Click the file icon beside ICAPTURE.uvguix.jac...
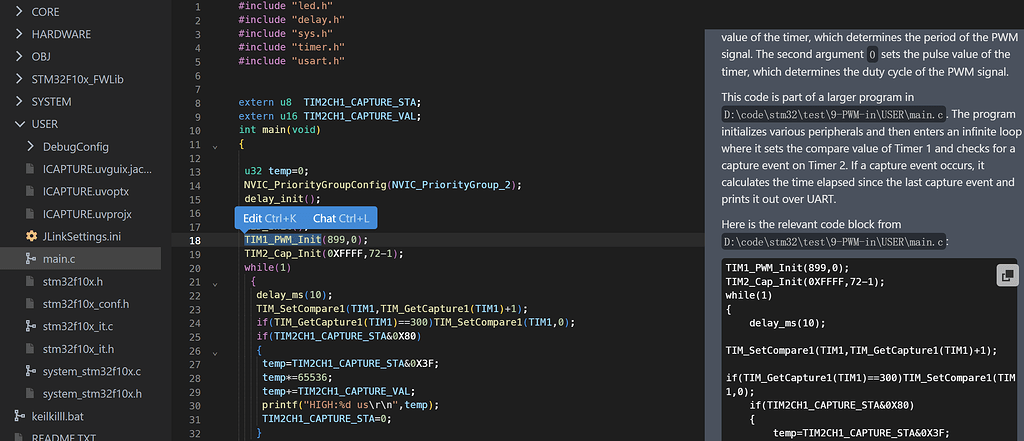The height and width of the screenshot is (441, 1024). click(31, 169)
